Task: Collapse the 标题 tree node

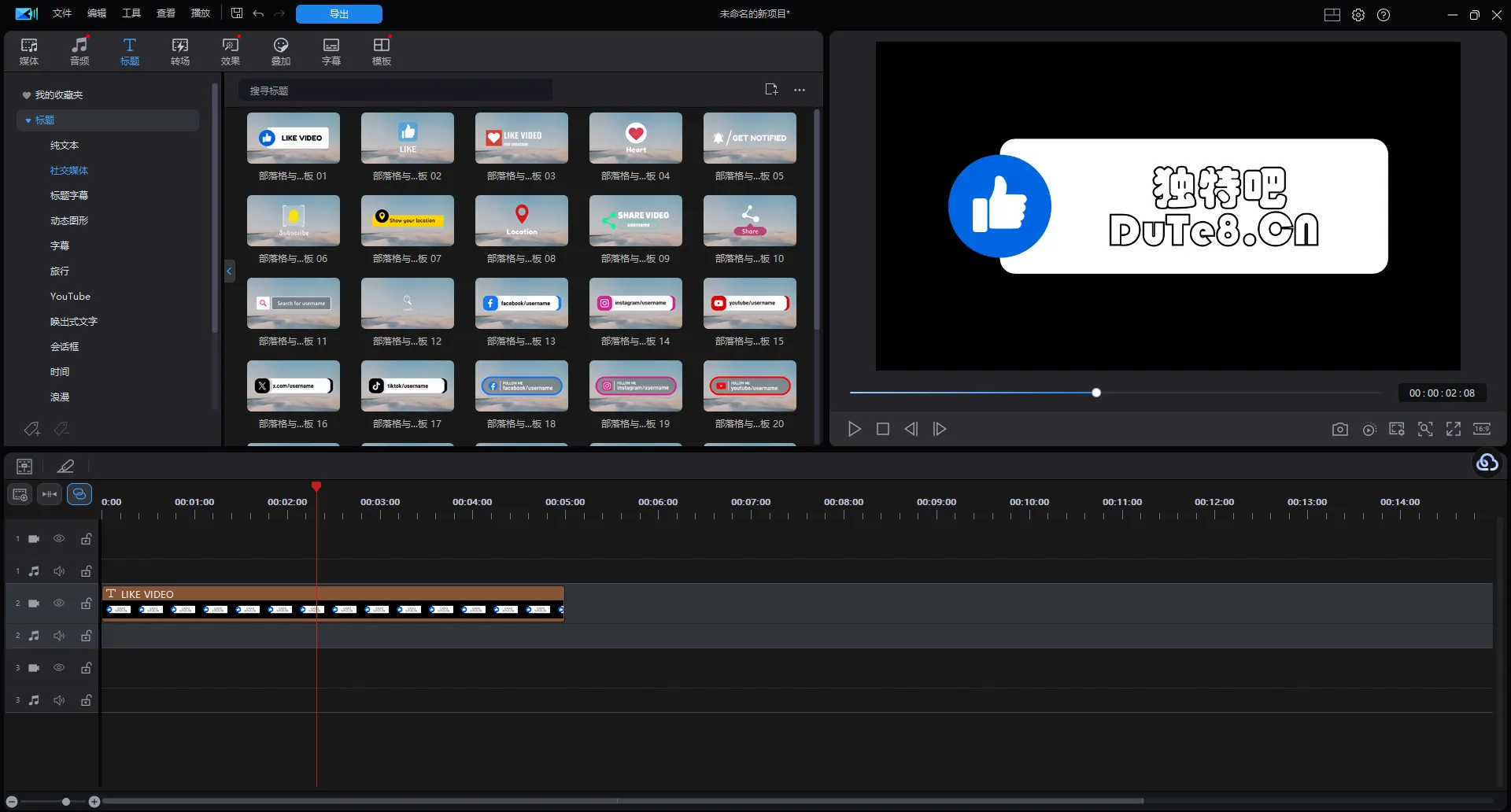Action: (x=28, y=120)
